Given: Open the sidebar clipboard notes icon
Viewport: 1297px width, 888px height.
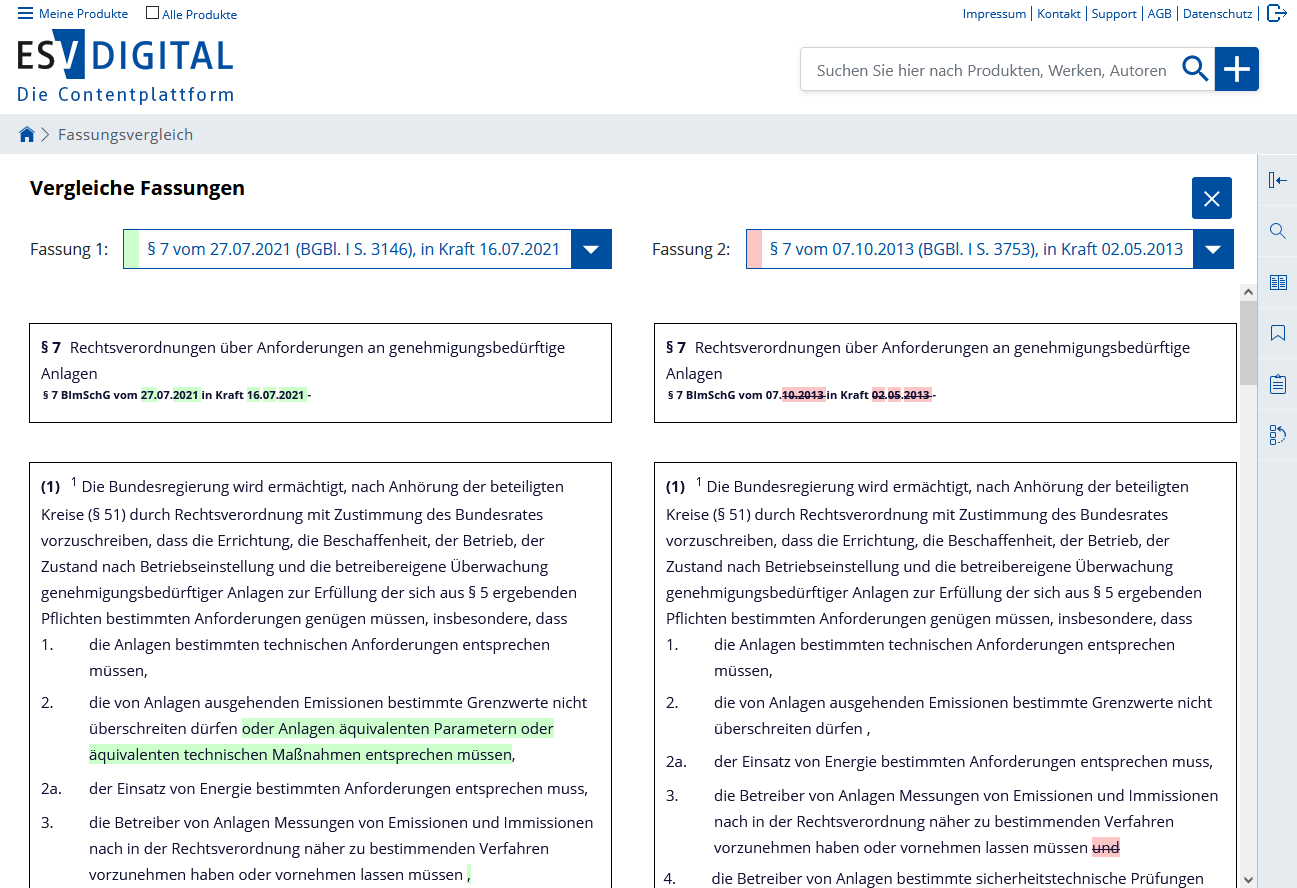Looking at the screenshot, I should pyautogui.click(x=1277, y=384).
